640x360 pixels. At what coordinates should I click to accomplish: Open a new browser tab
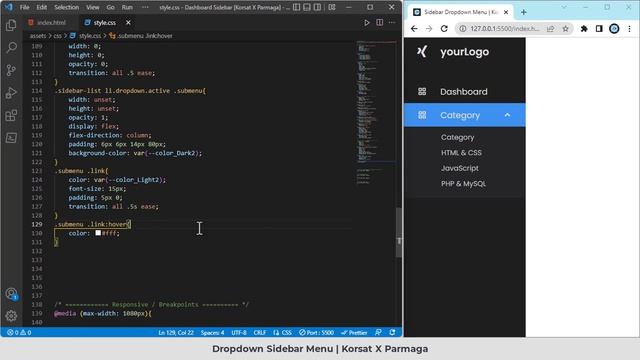tap(524, 12)
